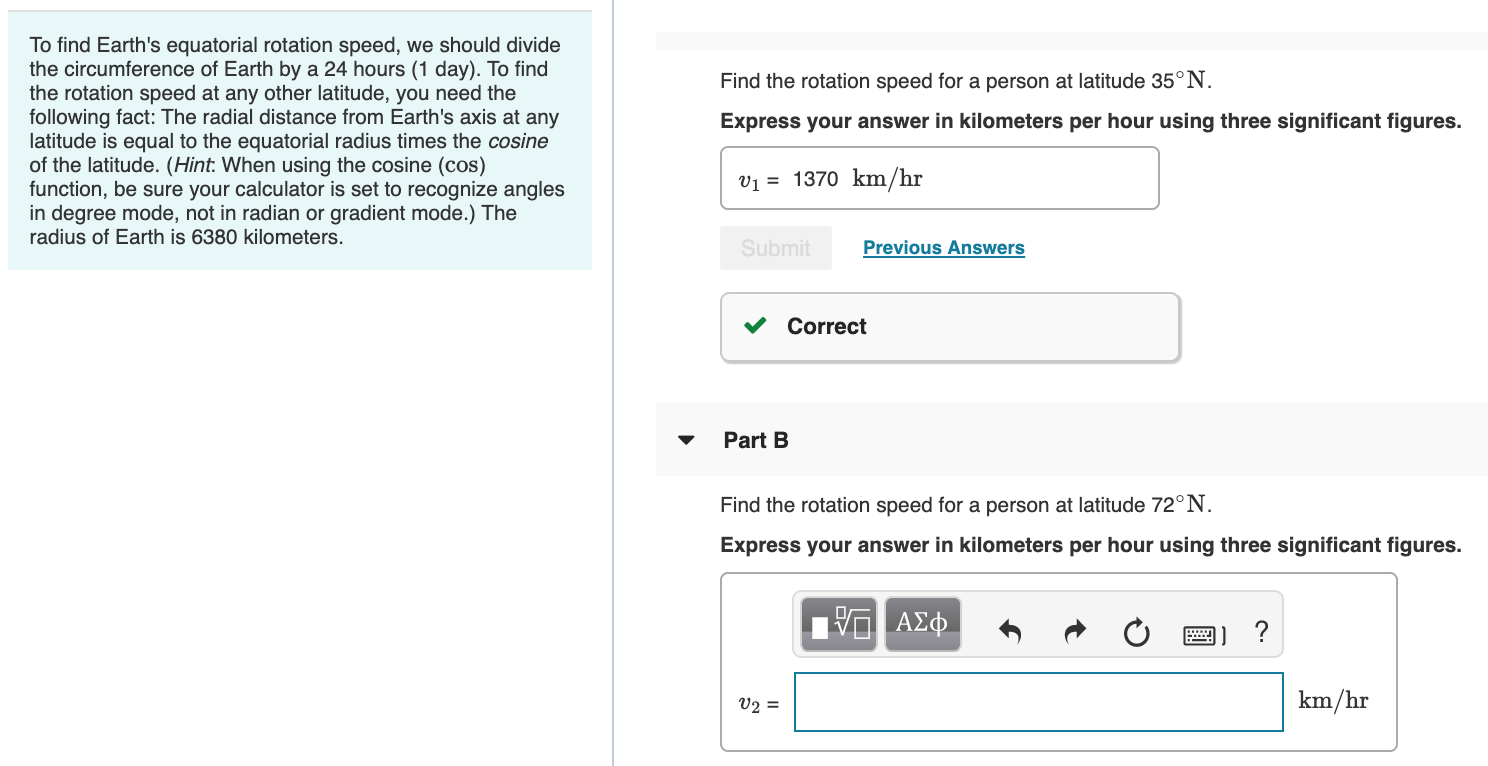1488x766 pixels.
Task: Click the Part B section header
Action: [755, 440]
